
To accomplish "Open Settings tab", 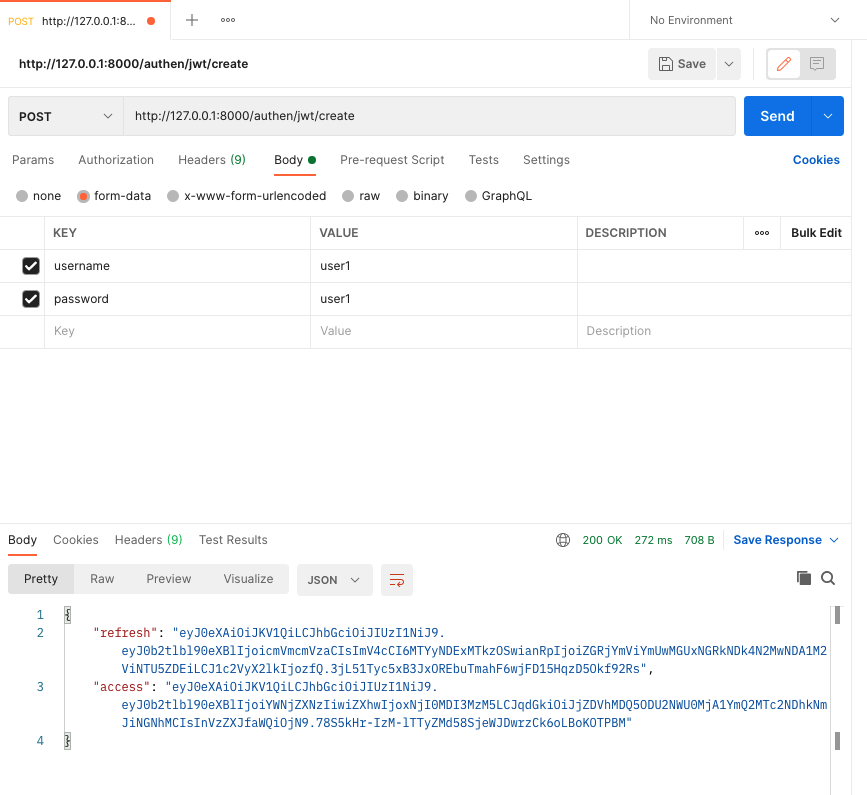I will pos(546,160).
